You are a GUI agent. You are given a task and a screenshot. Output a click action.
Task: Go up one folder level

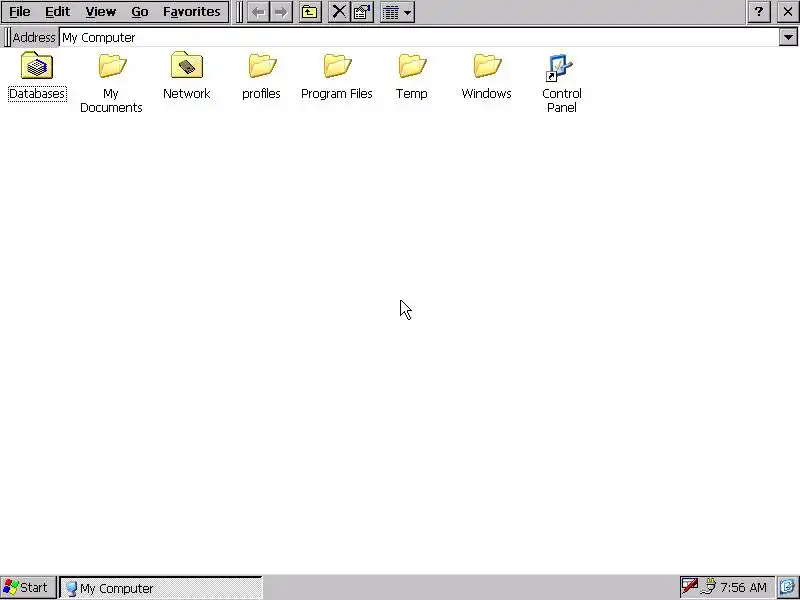[x=310, y=12]
